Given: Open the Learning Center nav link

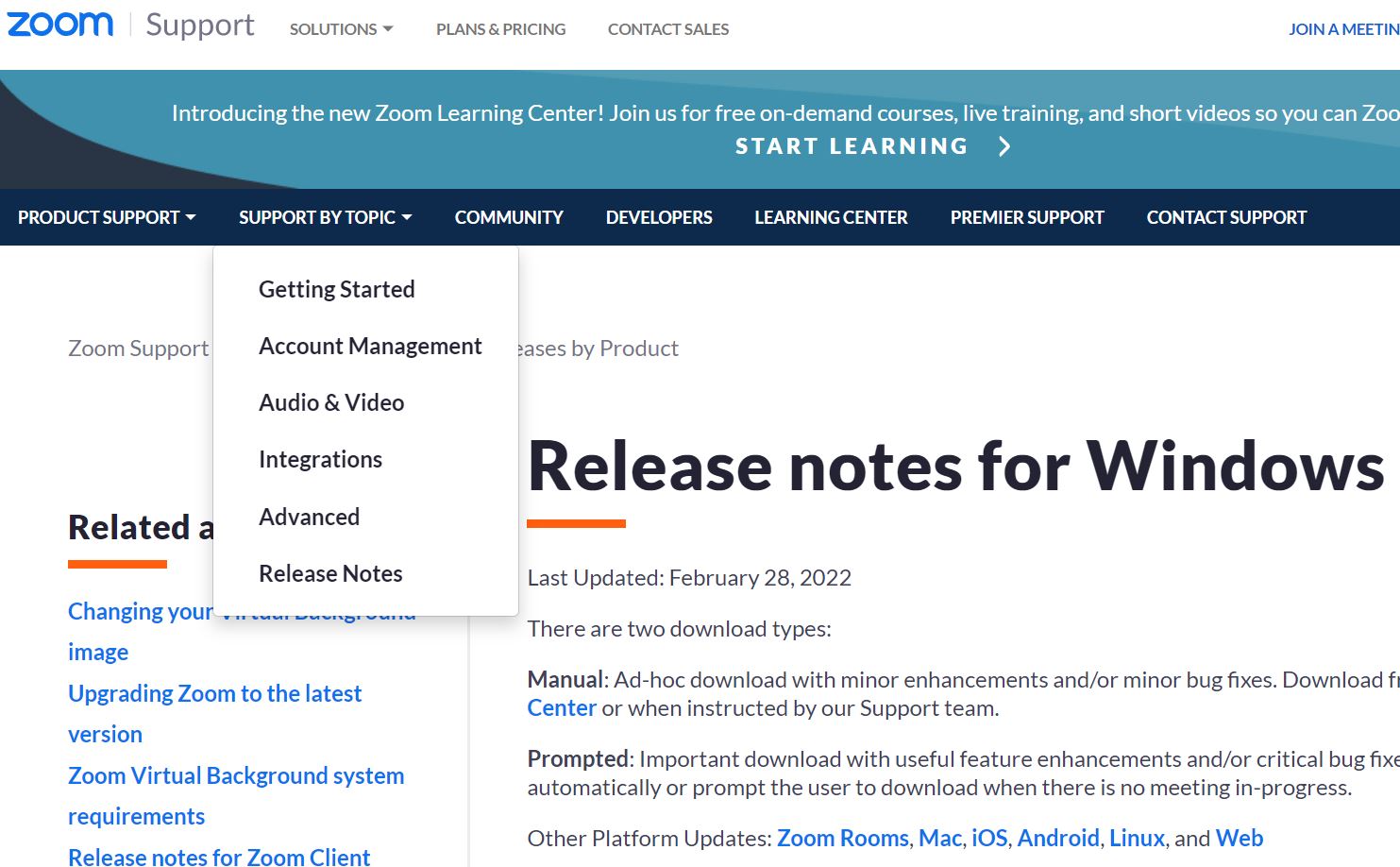Looking at the screenshot, I should click(x=831, y=217).
